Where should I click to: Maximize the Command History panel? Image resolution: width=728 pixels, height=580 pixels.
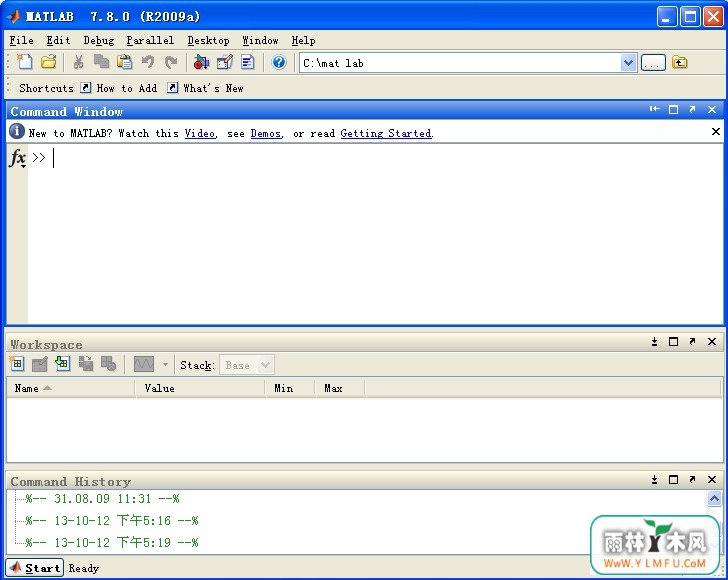coord(673,479)
